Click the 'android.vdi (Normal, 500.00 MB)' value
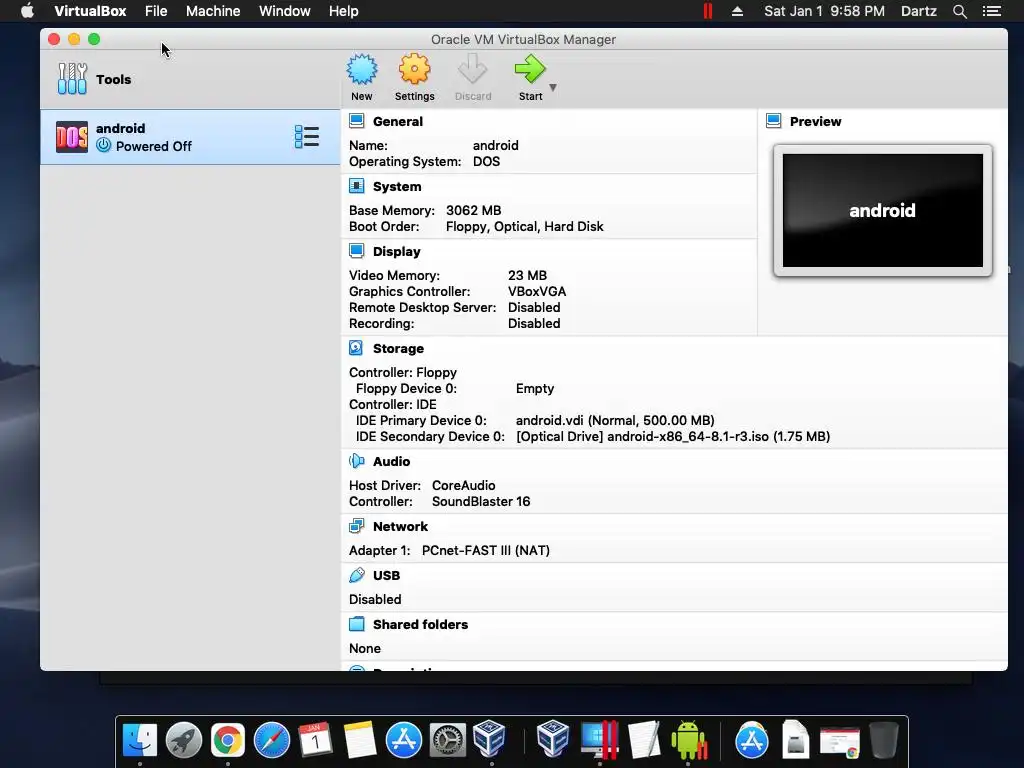The width and height of the screenshot is (1024, 768). (x=615, y=421)
